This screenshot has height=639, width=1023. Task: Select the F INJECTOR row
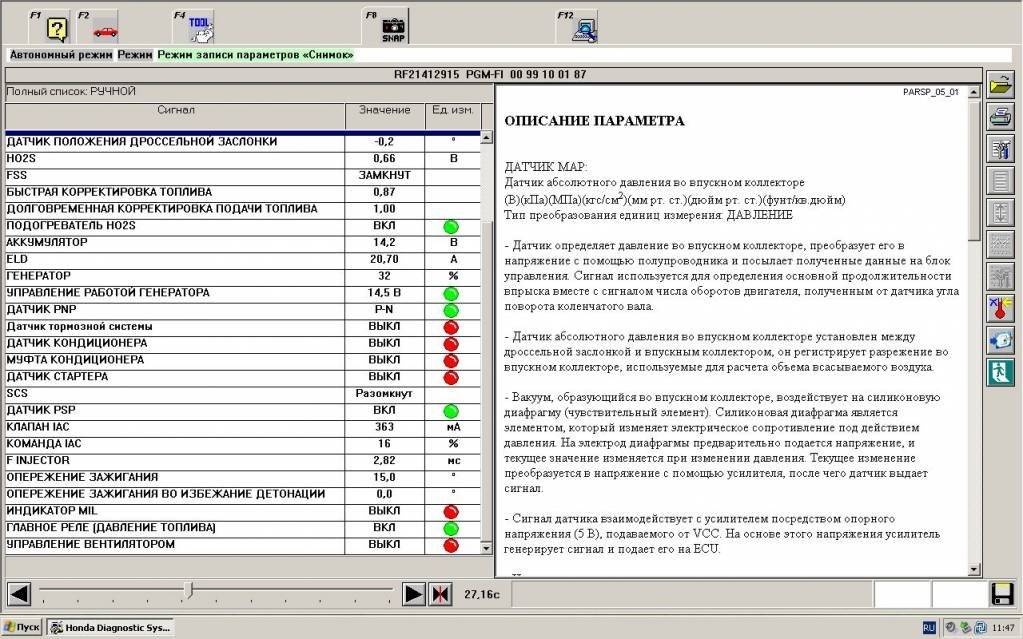point(243,461)
